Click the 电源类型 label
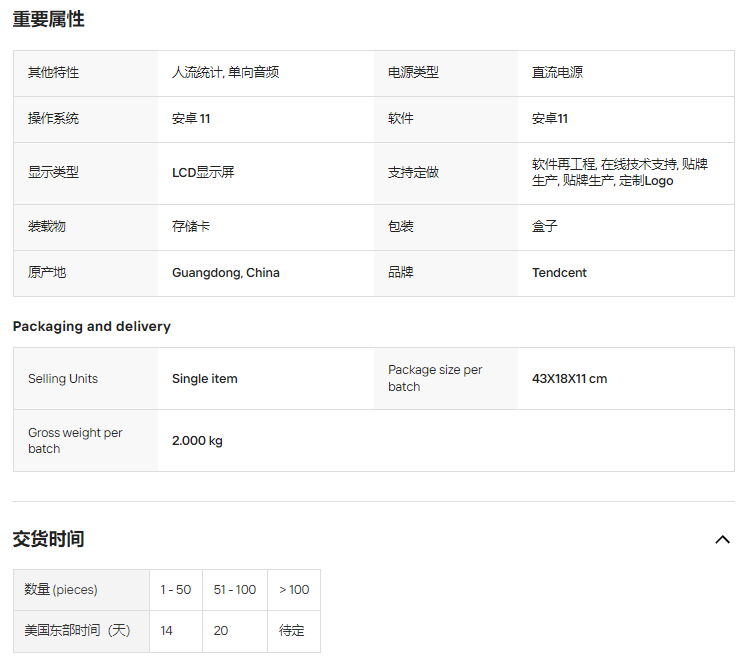The image size is (754, 666). (413, 73)
